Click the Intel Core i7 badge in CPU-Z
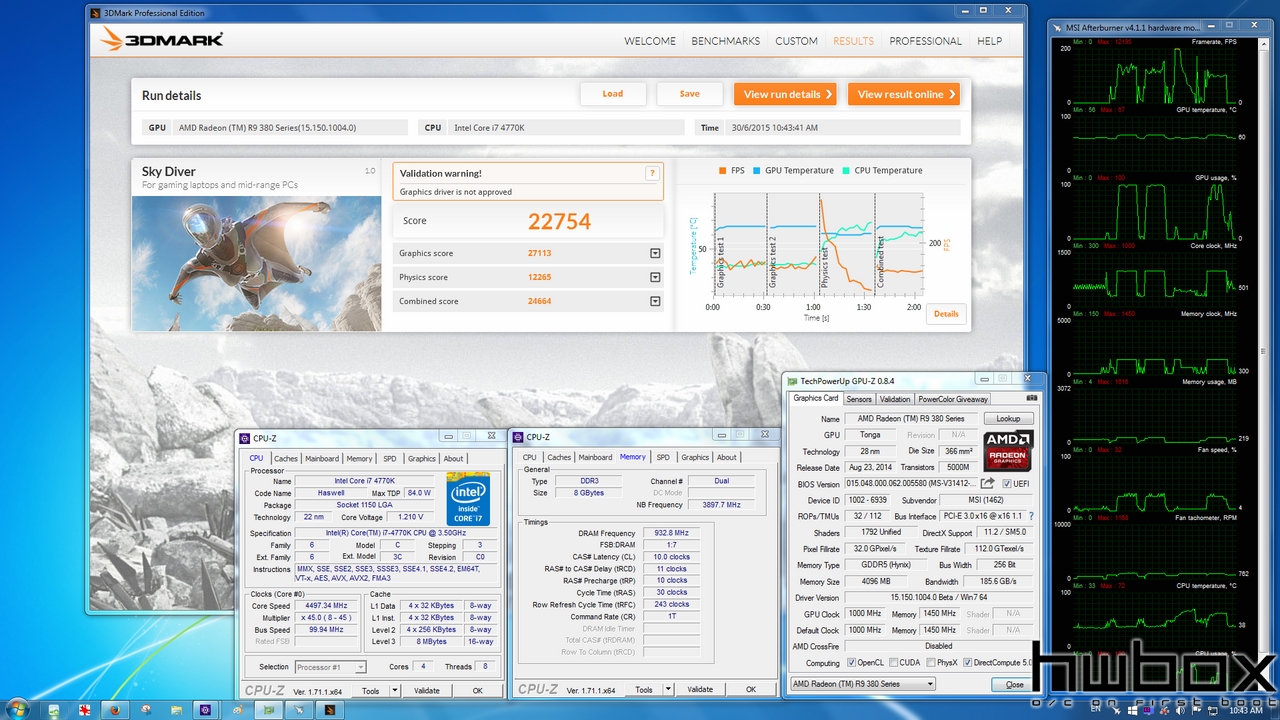Viewport: 1280px width, 720px height. (467, 499)
